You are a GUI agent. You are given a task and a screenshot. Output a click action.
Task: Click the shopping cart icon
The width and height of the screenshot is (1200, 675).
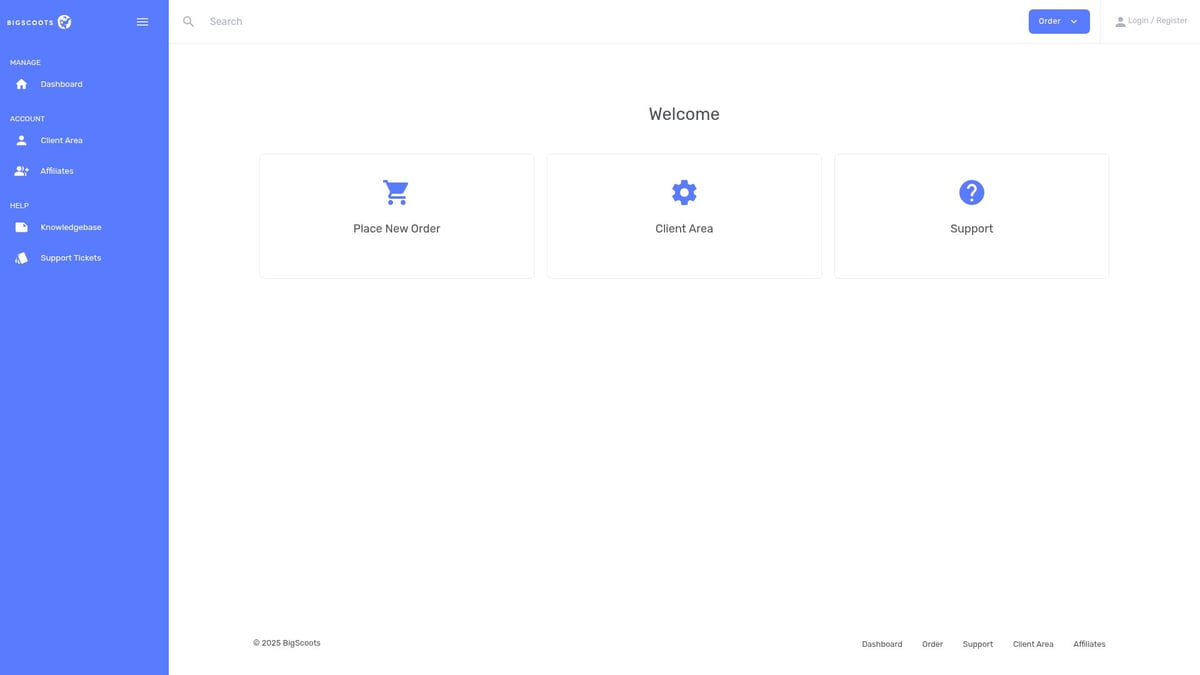click(x=396, y=192)
